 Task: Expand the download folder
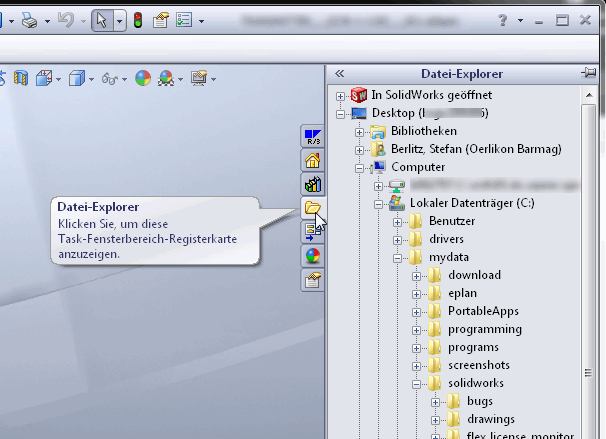(x=416, y=276)
